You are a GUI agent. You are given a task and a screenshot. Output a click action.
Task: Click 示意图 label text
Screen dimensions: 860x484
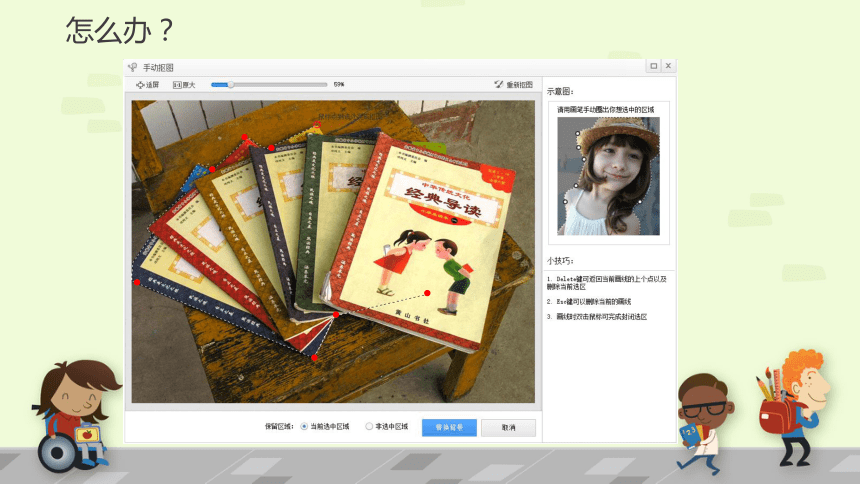(560, 92)
